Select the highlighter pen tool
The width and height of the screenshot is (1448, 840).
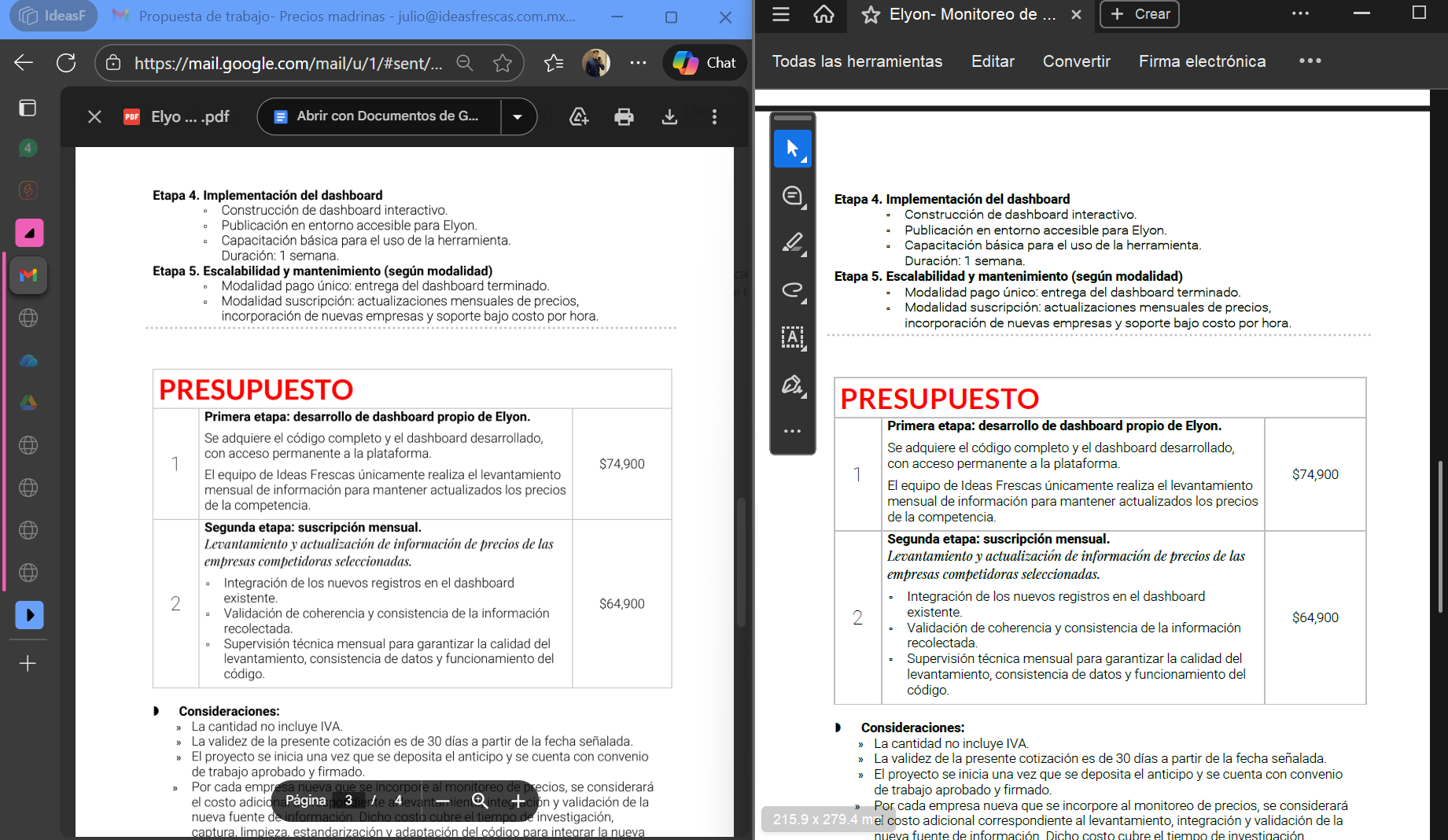pyautogui.click(x=792, y=243)
